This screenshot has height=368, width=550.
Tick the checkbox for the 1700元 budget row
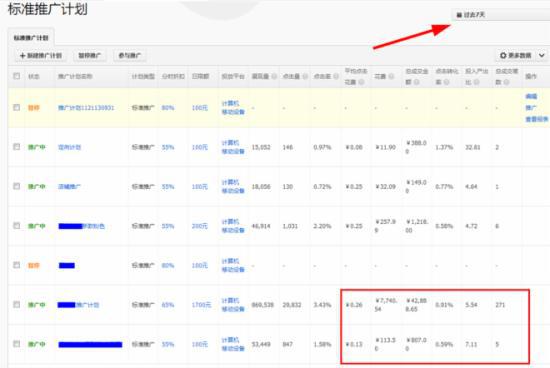(16, 305)
